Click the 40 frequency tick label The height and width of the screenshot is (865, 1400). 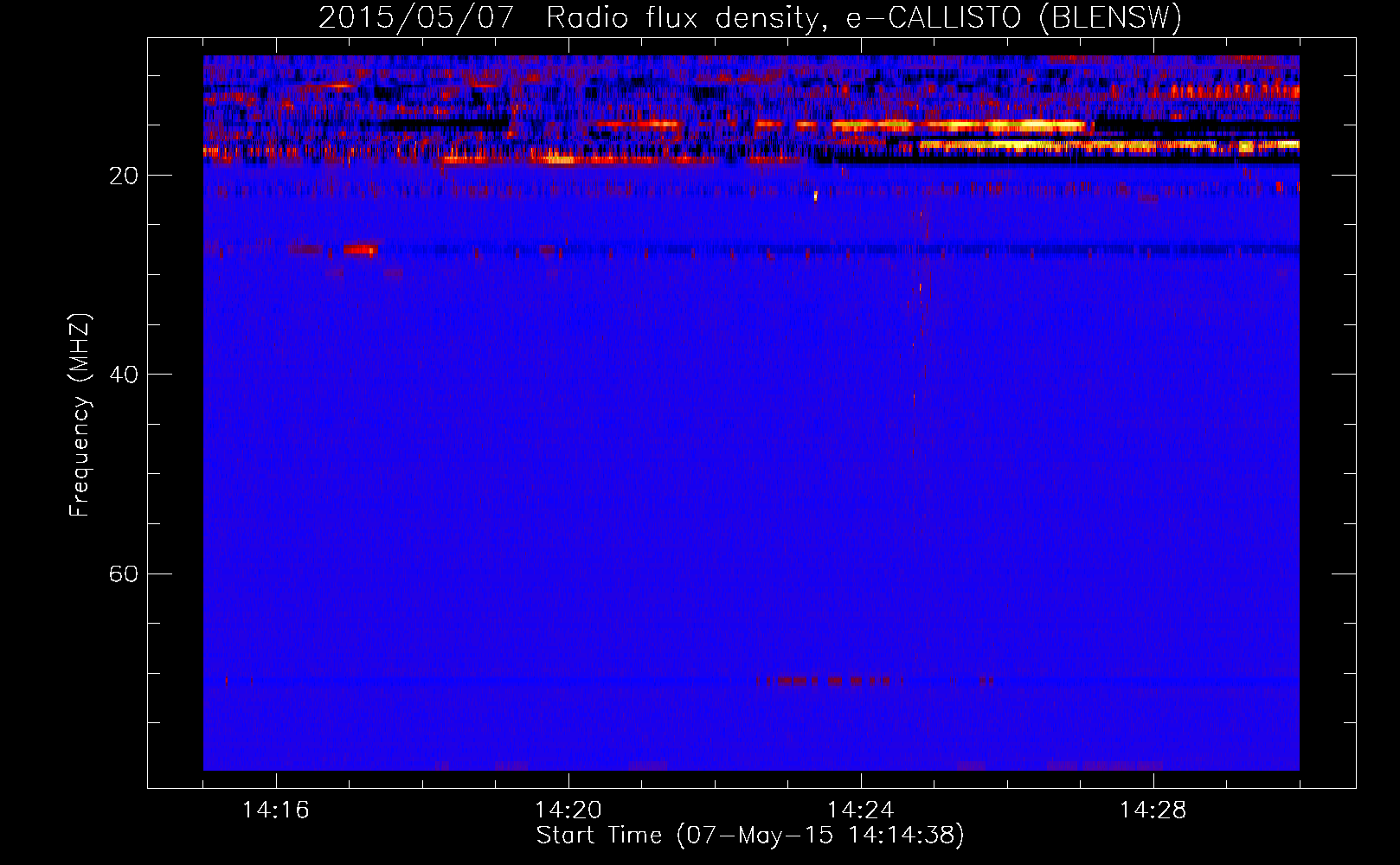coord(123,375)
